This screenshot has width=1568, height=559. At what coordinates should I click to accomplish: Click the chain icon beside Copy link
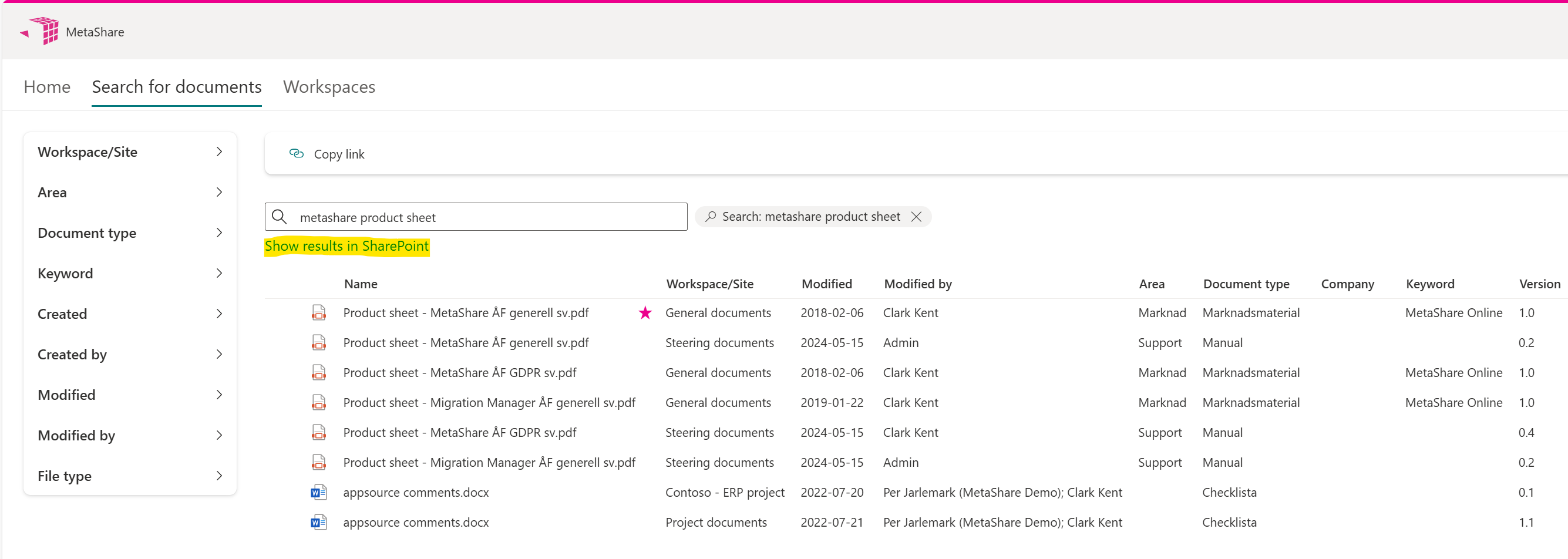297,153
